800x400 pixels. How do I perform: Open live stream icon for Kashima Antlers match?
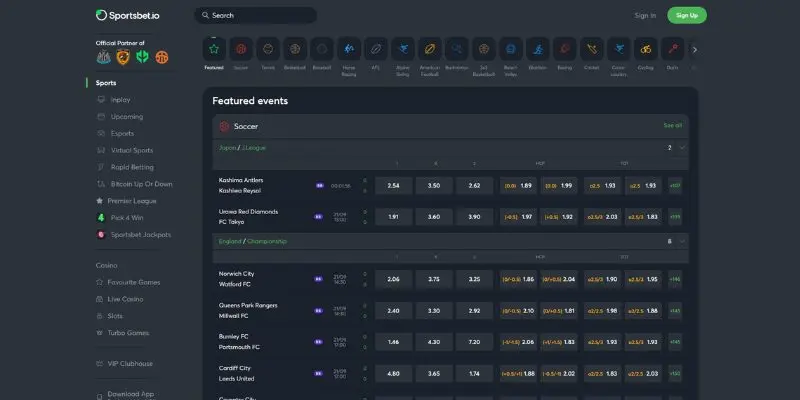click(319, 186)
